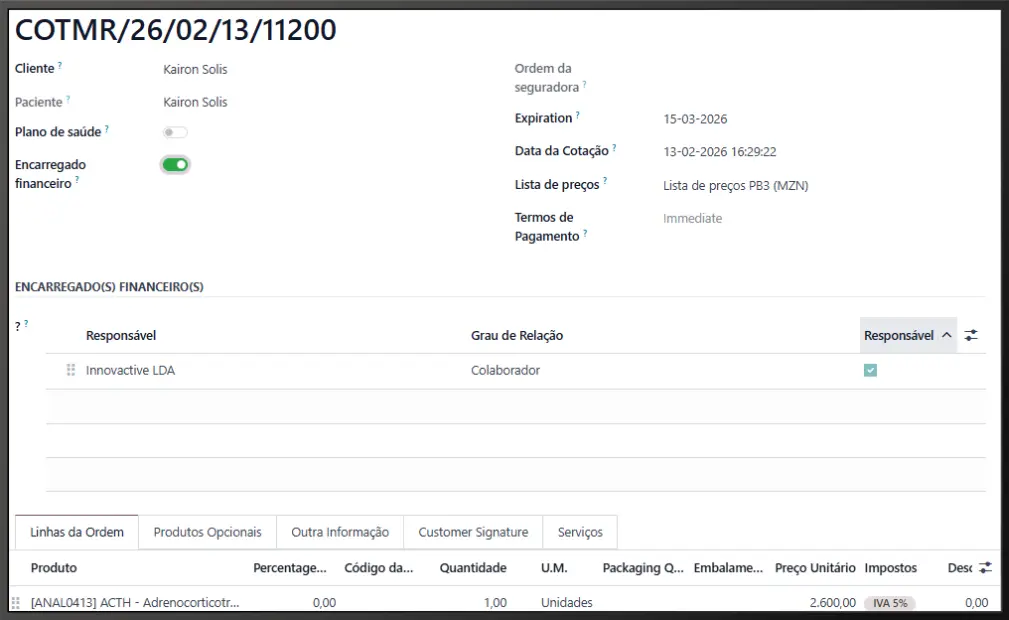Open column settings for financial responsible table
The image size is (1009, 620).
tap(971, 336)
